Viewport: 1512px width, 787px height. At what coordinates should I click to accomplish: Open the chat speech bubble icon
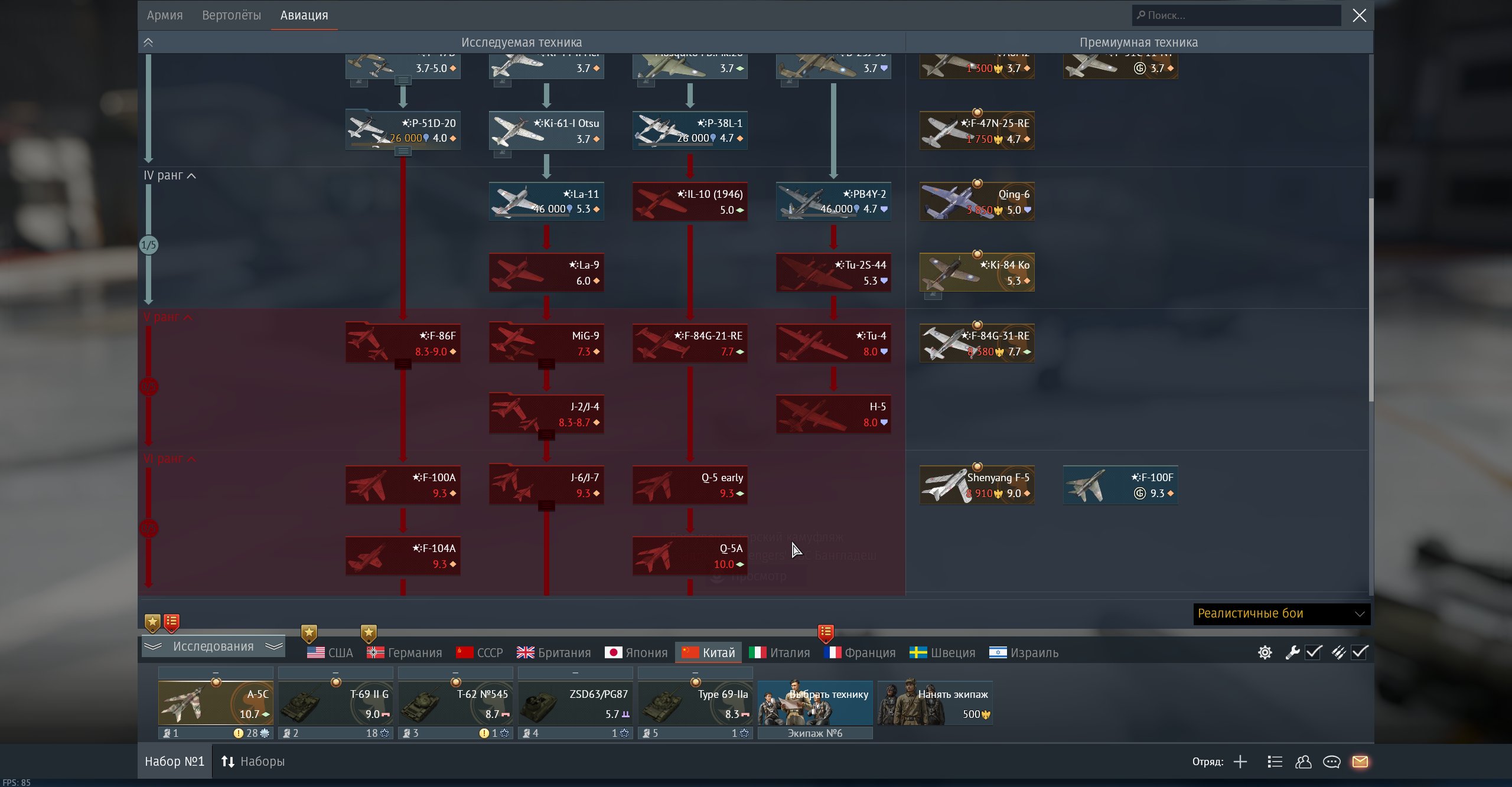(x=1331, y=762)
